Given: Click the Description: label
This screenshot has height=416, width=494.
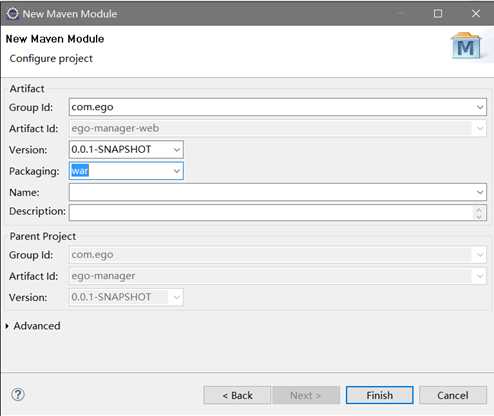Looking at the screenshot, I should tap(37, 211).
